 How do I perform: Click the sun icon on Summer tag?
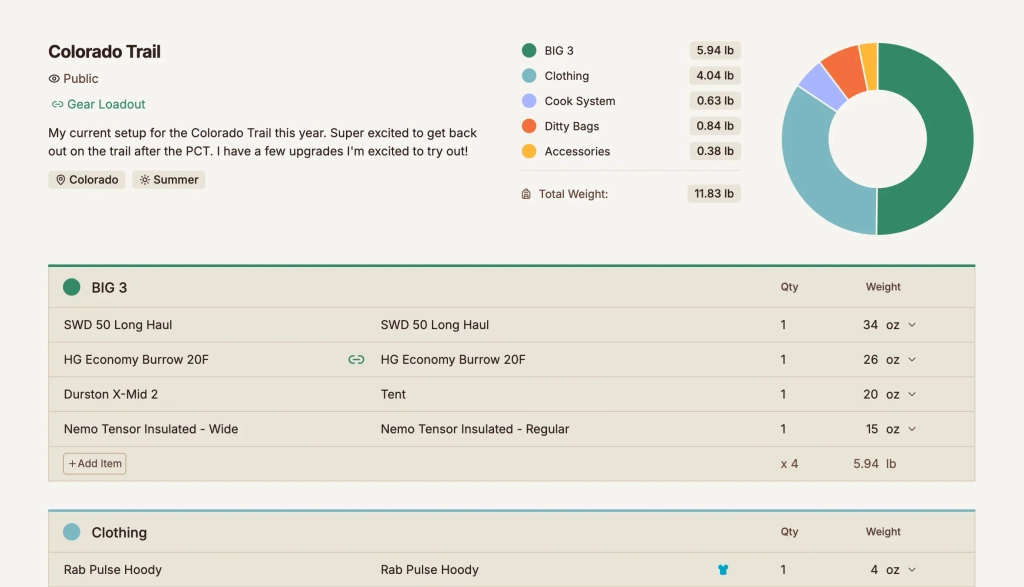tap(144, 180)
